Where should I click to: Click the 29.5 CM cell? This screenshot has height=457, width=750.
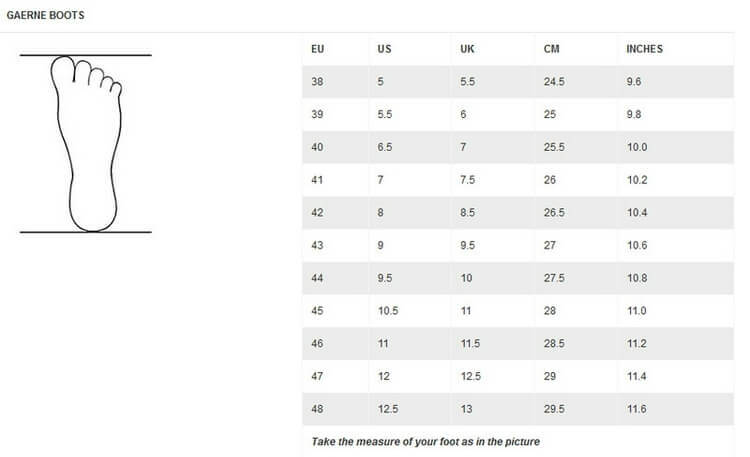554,409
